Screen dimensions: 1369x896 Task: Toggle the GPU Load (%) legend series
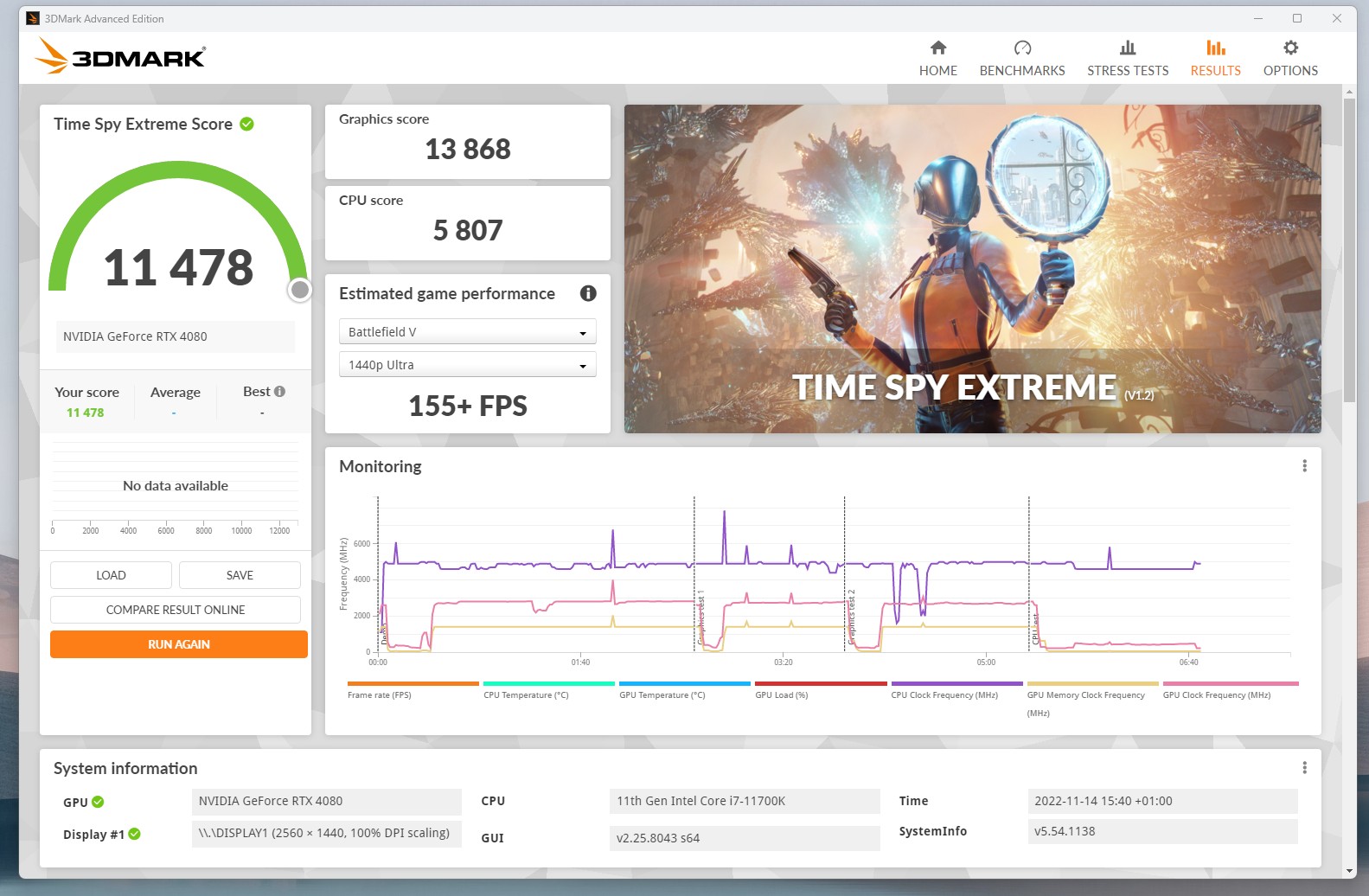(820, 690)
